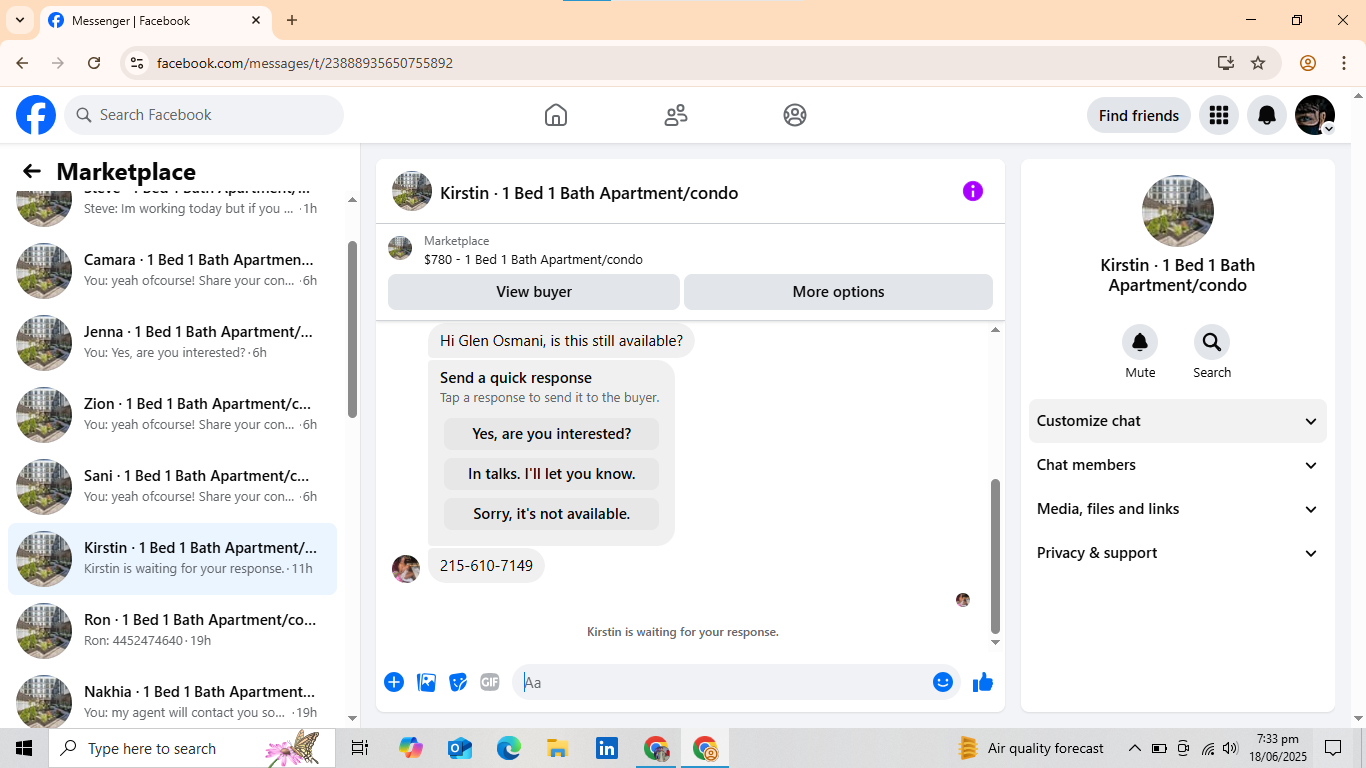Click the Windows taskbar search box
Screen dimensions: 1366x768
[191, 748]
